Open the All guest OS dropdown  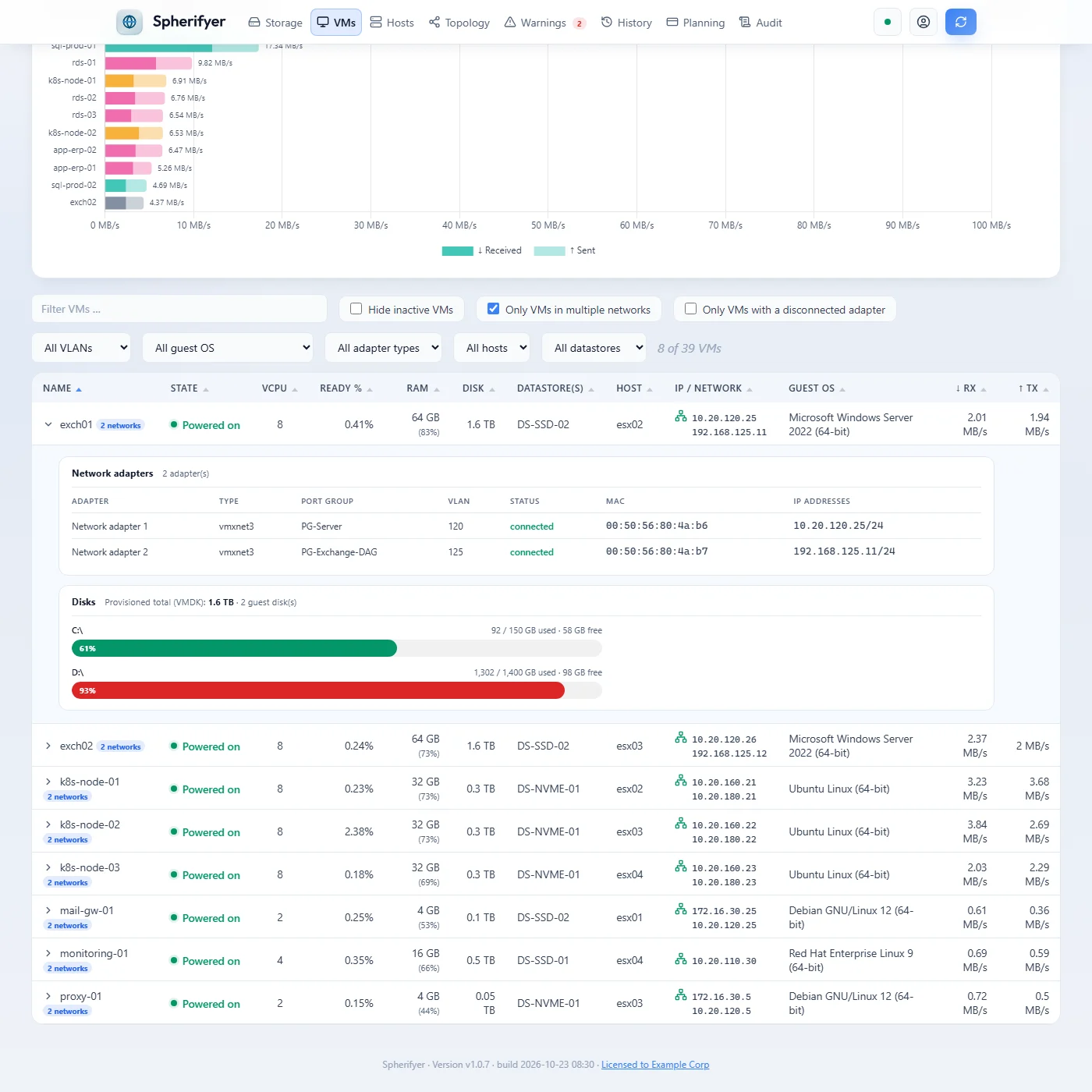[x=228, y=348]
